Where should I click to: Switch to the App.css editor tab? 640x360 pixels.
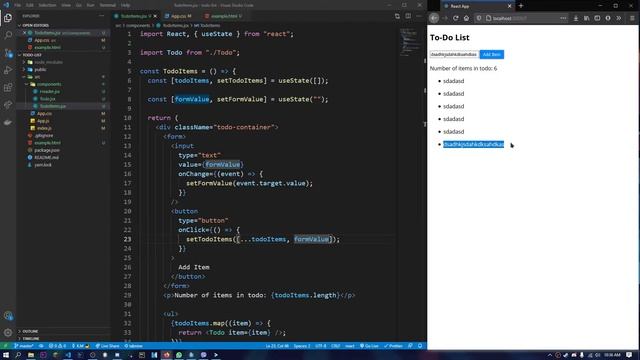click(x=180, y=16)
